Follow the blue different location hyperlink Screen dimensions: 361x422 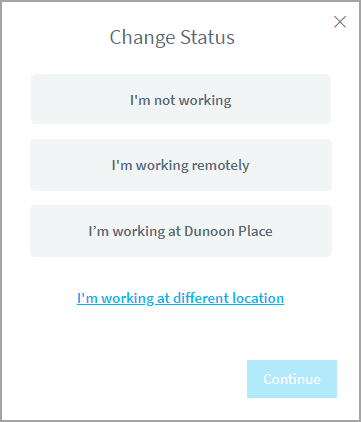tap(180, 298)
